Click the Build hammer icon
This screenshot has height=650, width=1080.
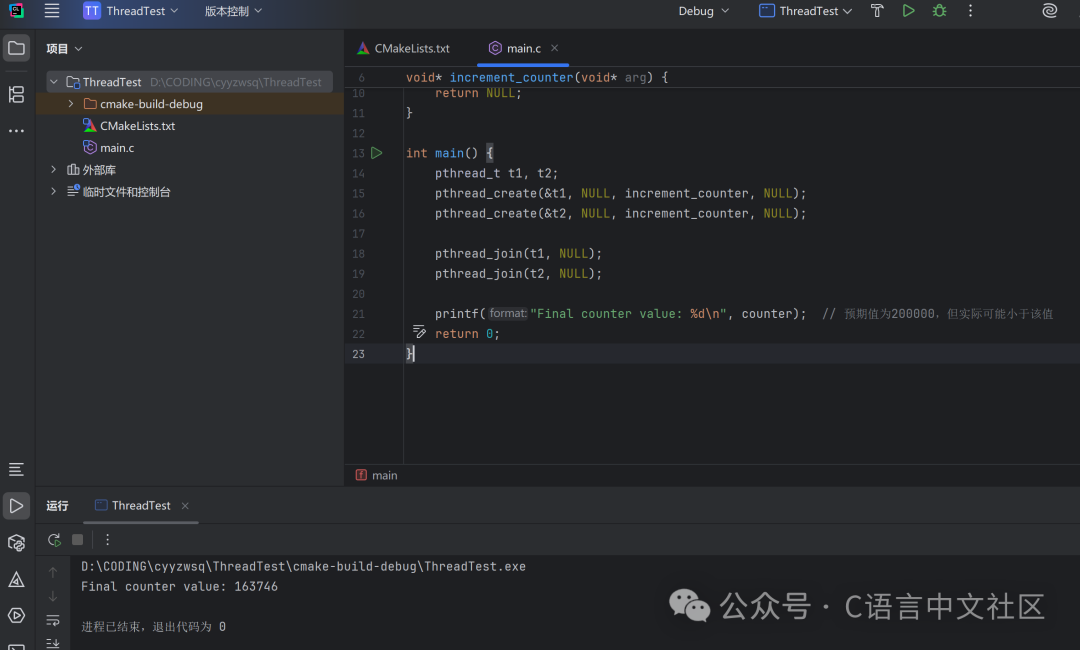tap(877, 10)
